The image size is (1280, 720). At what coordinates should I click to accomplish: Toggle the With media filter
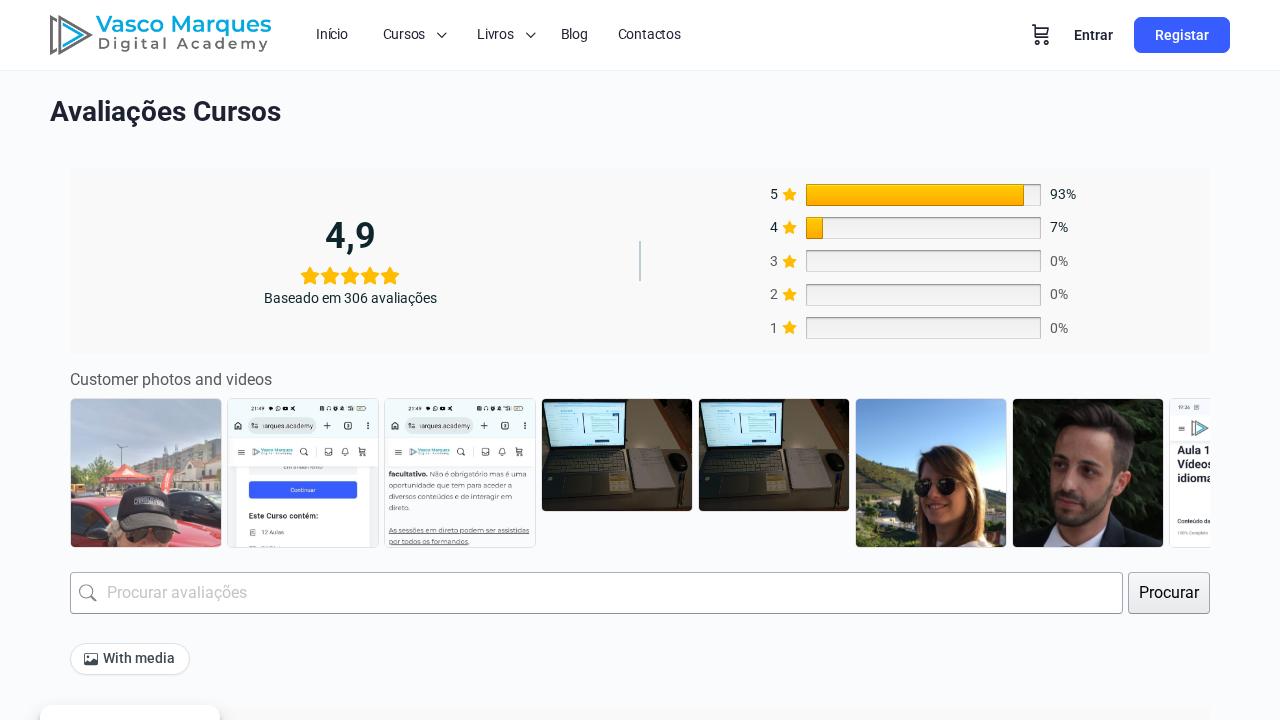tap(130, 659)
